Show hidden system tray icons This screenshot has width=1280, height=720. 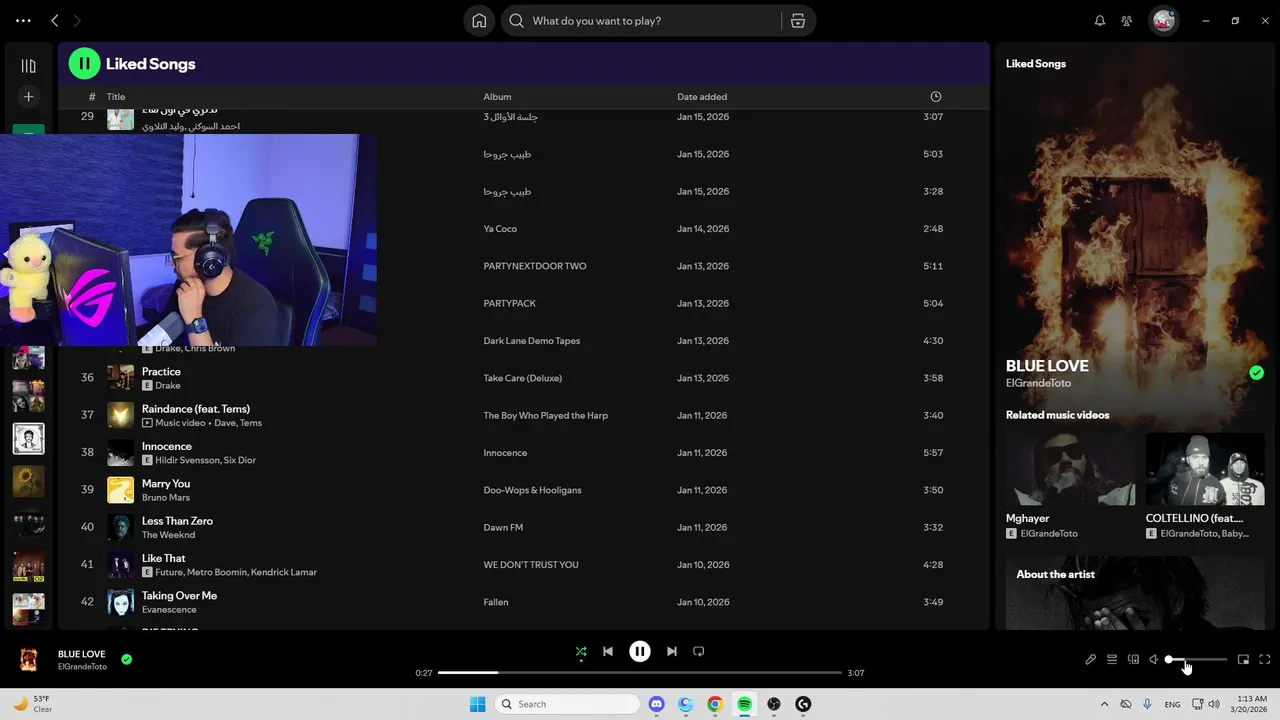tap(1104, 704)
